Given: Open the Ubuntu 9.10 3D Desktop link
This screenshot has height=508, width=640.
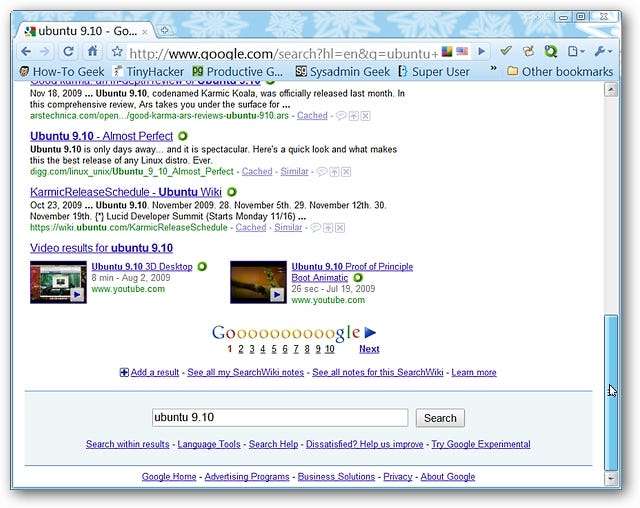Looking at the screenshot, I should [142, 267].
